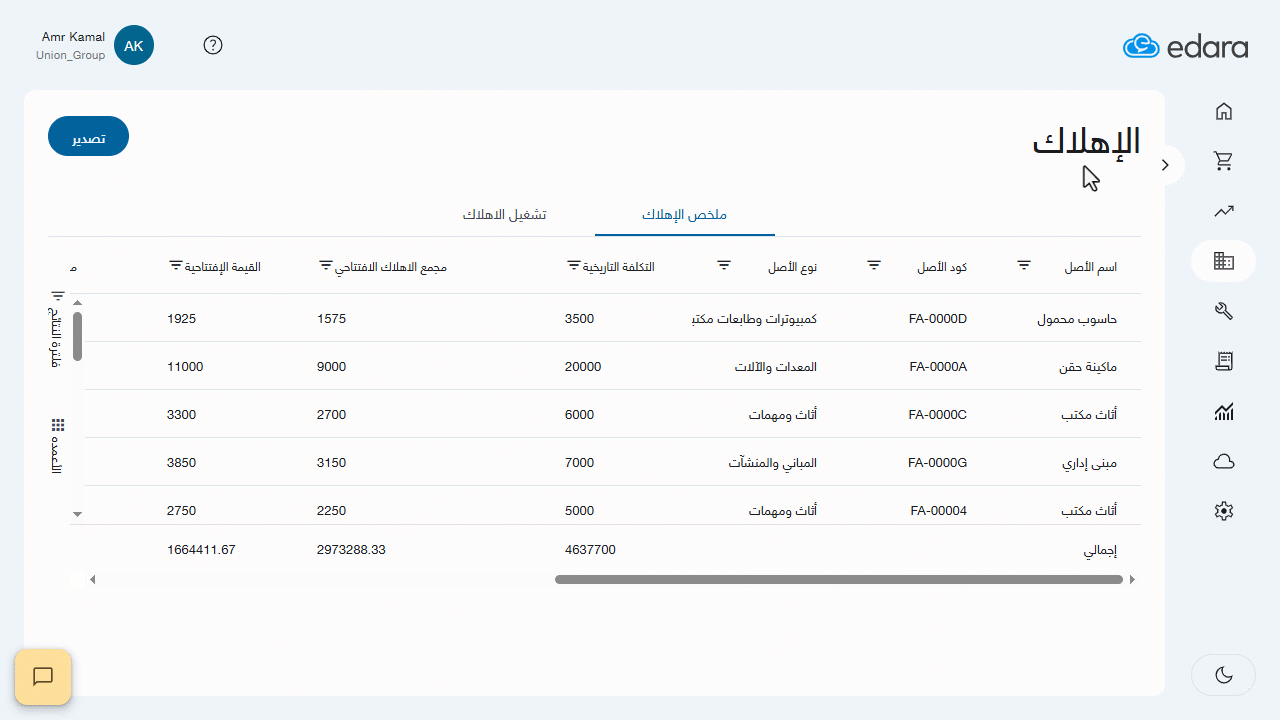Screen dimensions: 1280x720
Task: Move the table vertical scrollbar thumb
Action: pyautogui.click(x=77, y=337)
